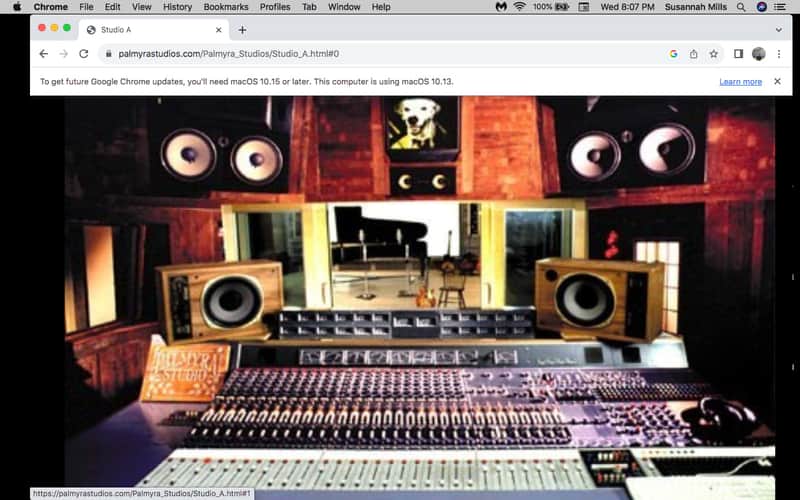Image resolution: width=800 pixels, height=500 pixels.
Task: Open the Wi-Fi status menu
Action: [x=519, y=7]
